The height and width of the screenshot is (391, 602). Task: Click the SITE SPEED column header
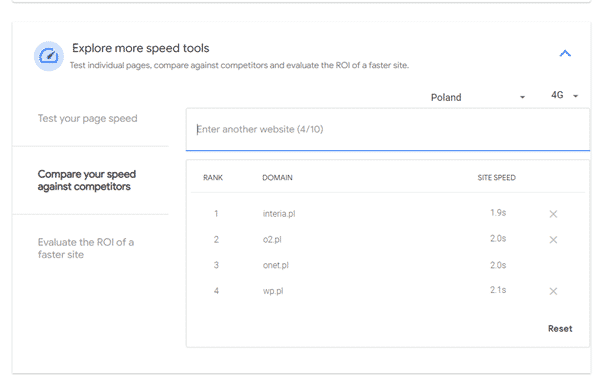496,177
